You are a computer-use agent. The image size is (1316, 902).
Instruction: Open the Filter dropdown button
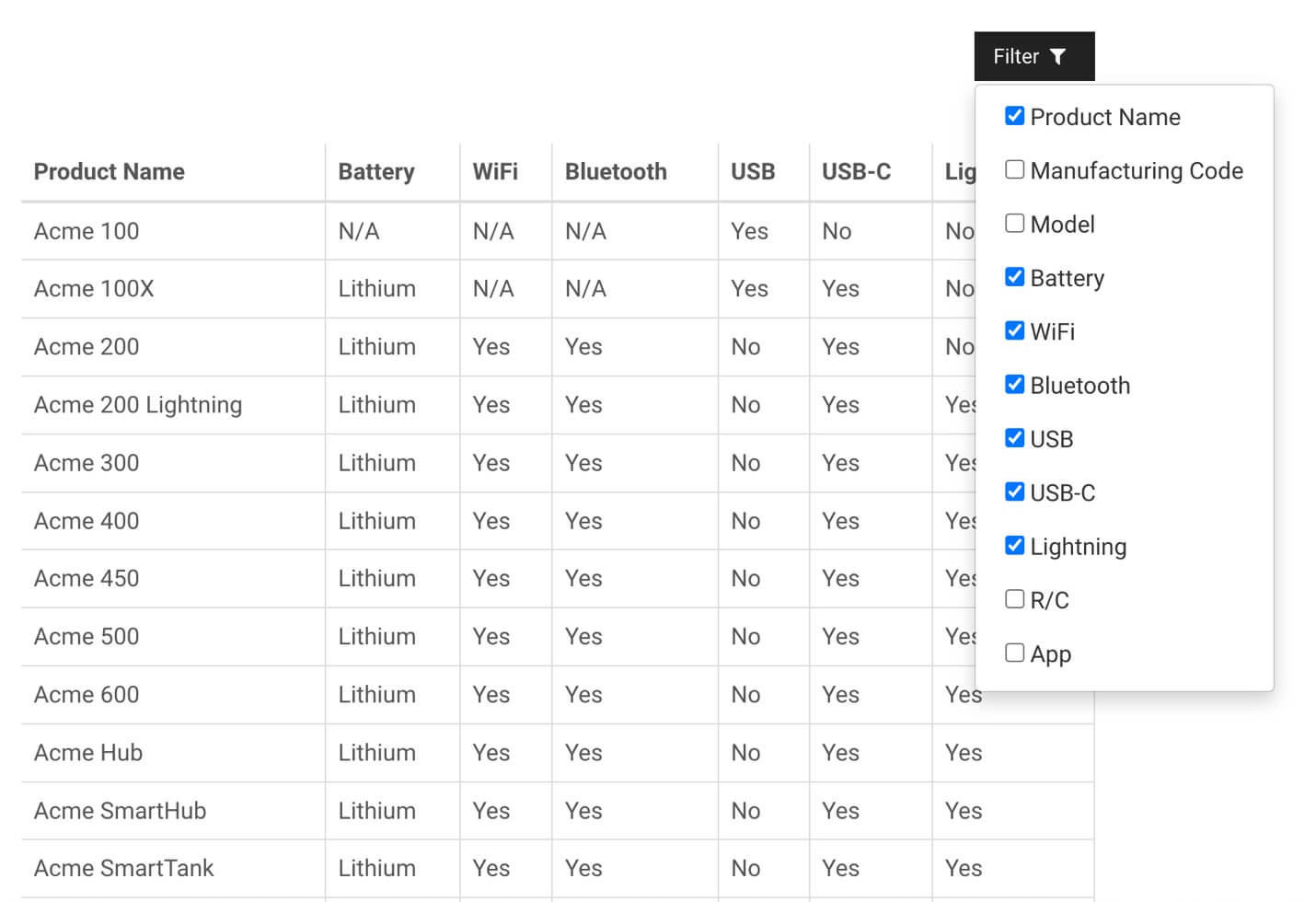1016,55
